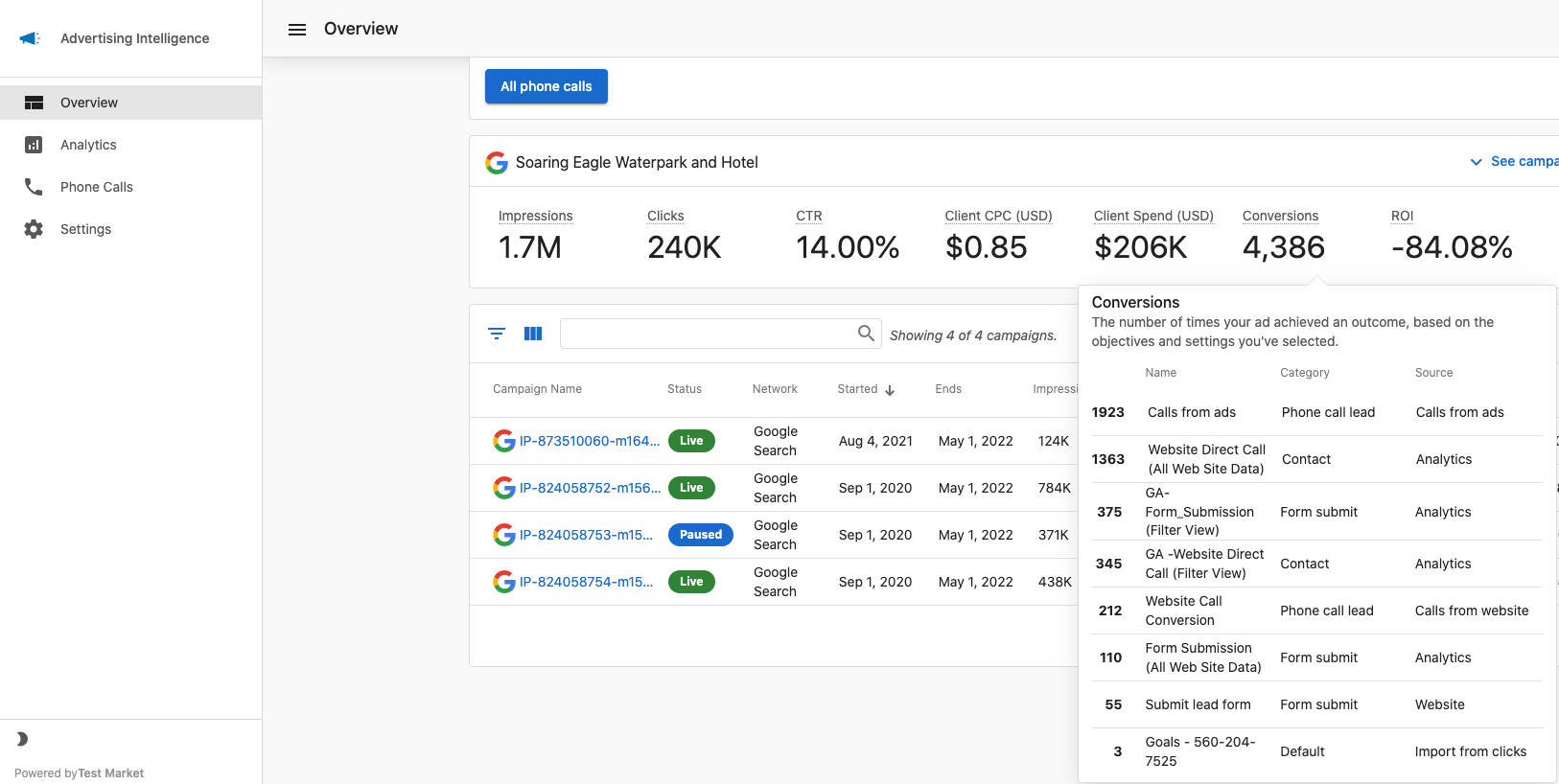Open campaign IP-824058754-m15 link
The image size is (1559, 784).
pos(586,582)
